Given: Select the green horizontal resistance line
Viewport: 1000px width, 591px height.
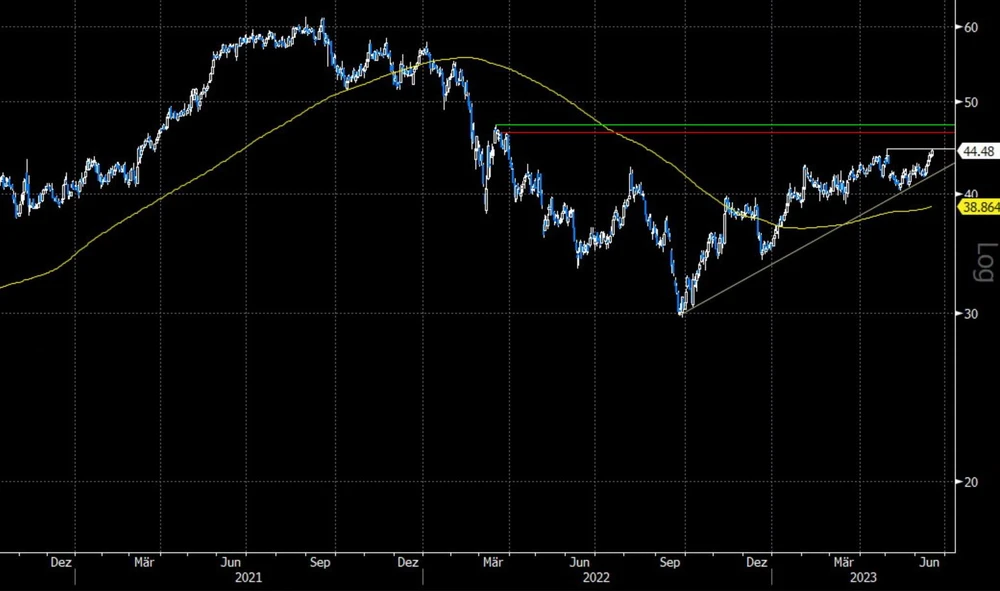Looking at the screenshot, I should [x=720, y=125].
